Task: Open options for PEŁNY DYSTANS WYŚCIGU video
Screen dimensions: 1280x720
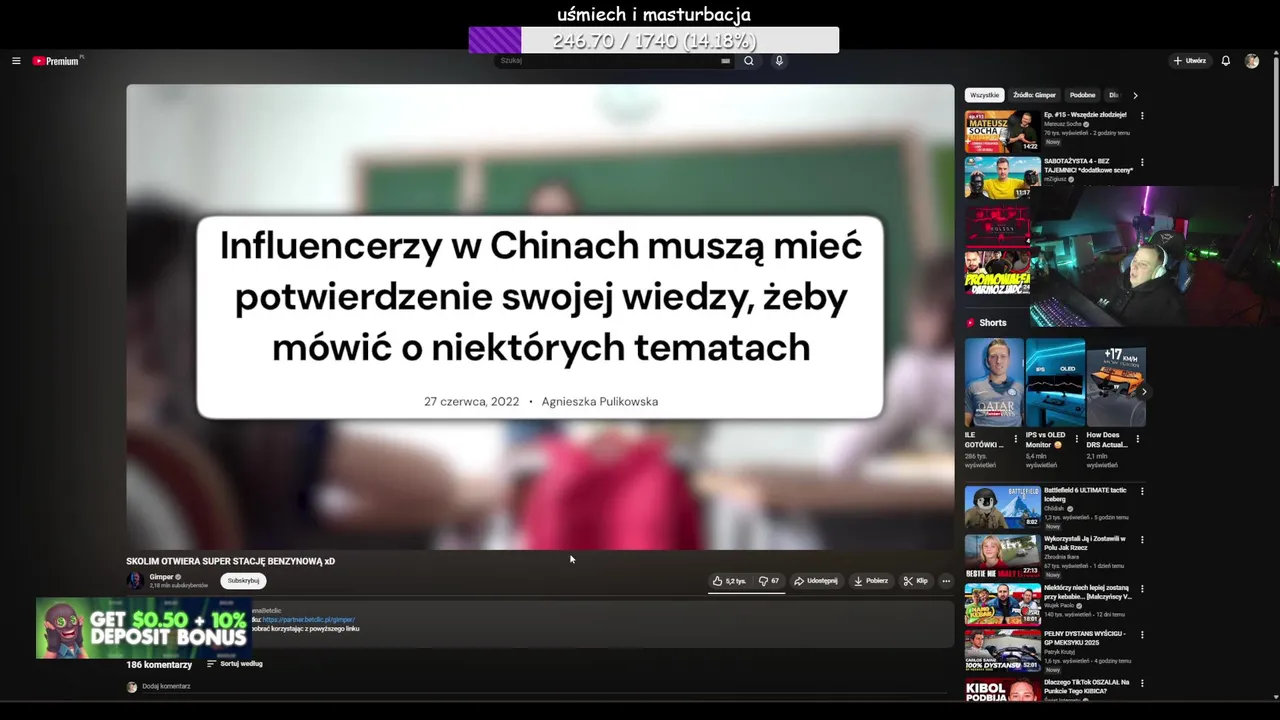Action: (x=1142, y=635)
